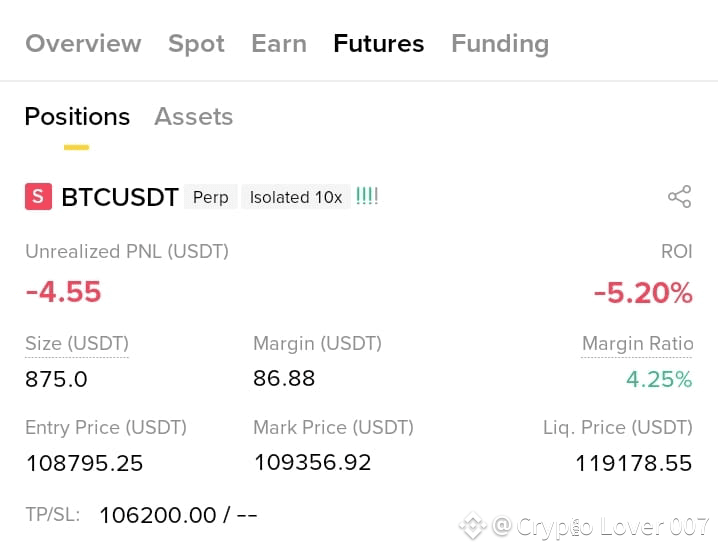Switch to the Assets sub-tab
This screenshot has width=718, height=551.
tap(194, 116)
